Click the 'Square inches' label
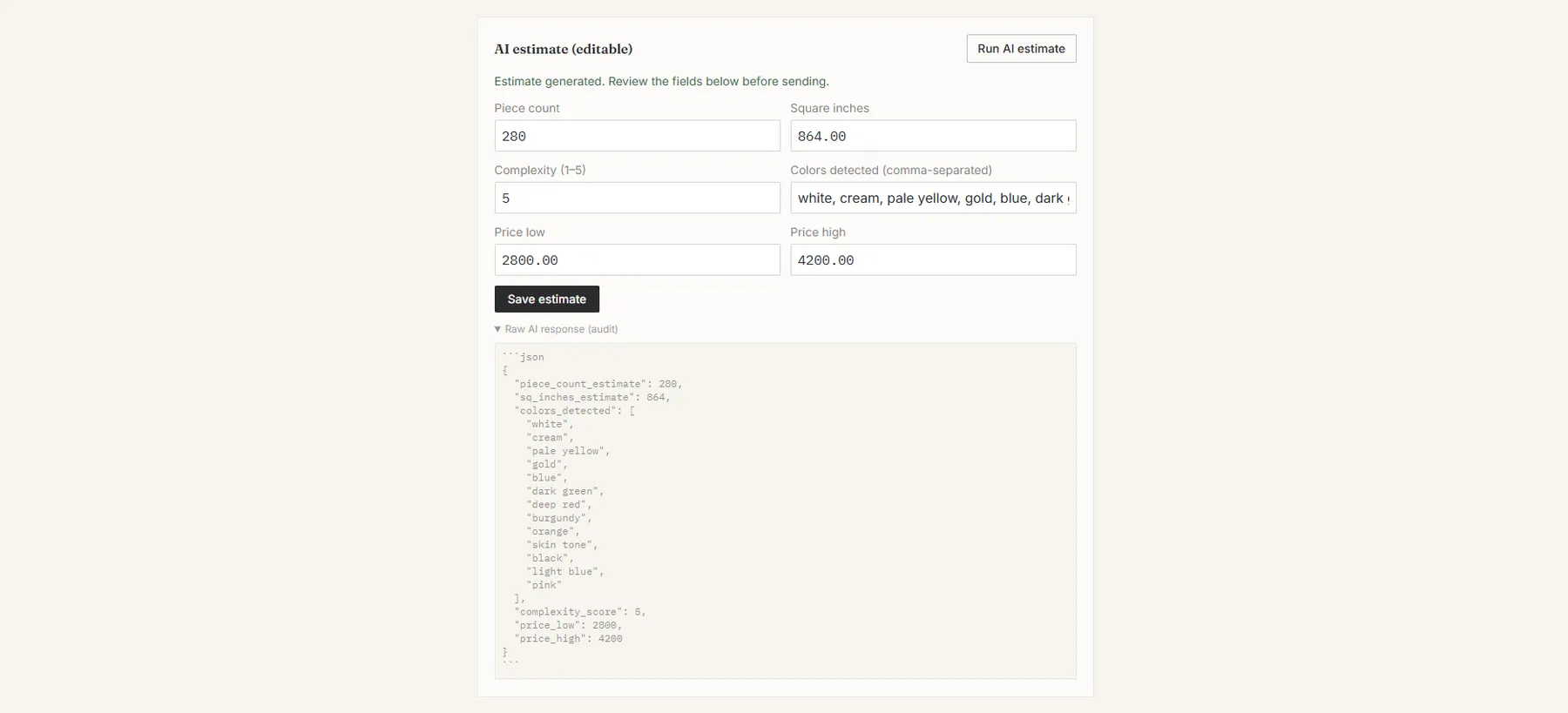This screenshot has width=1568, height=713. [x=829, y=108]
